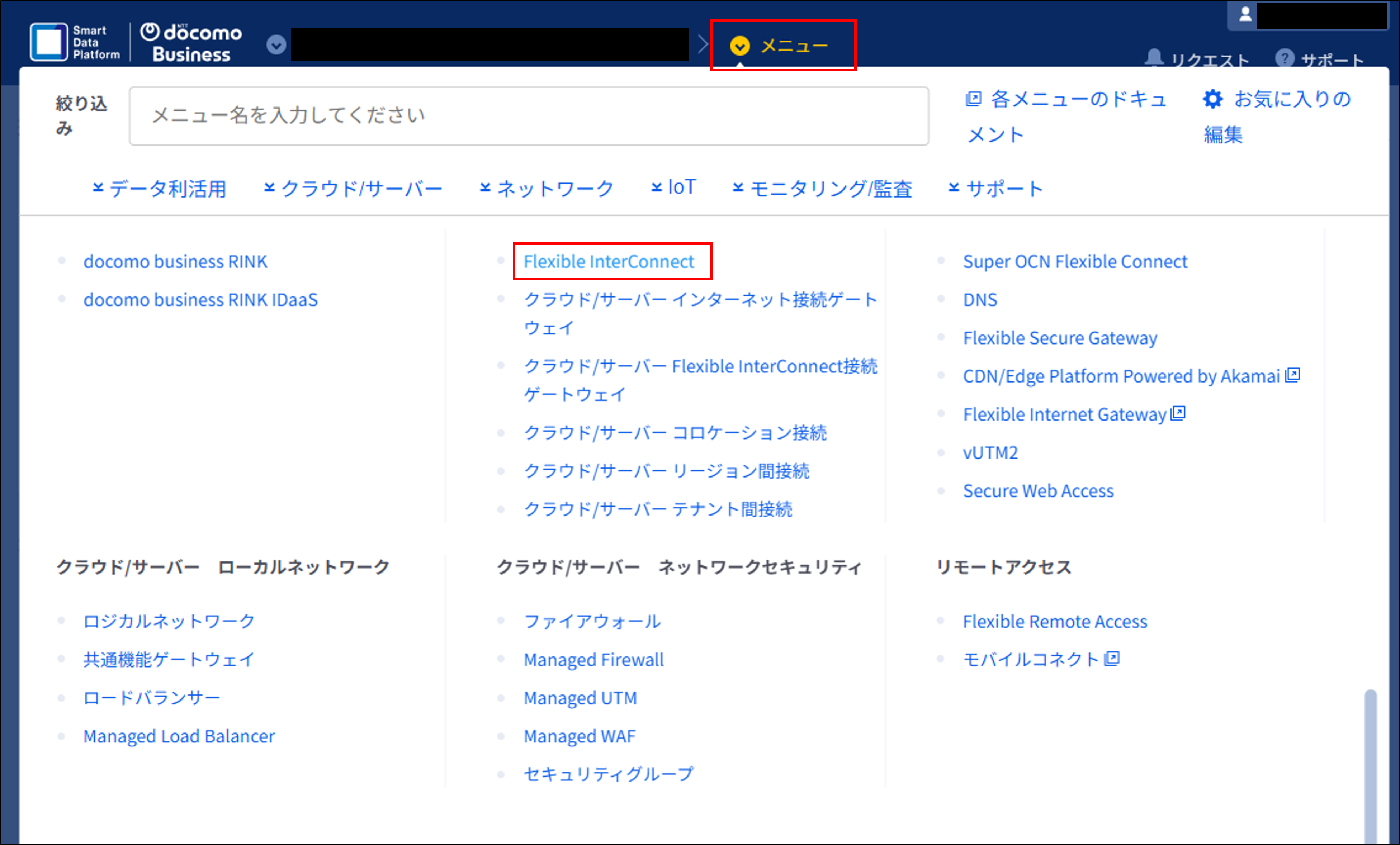
Task: Open Flexible Secure Gateway
Action: [x=1060, y=338]
